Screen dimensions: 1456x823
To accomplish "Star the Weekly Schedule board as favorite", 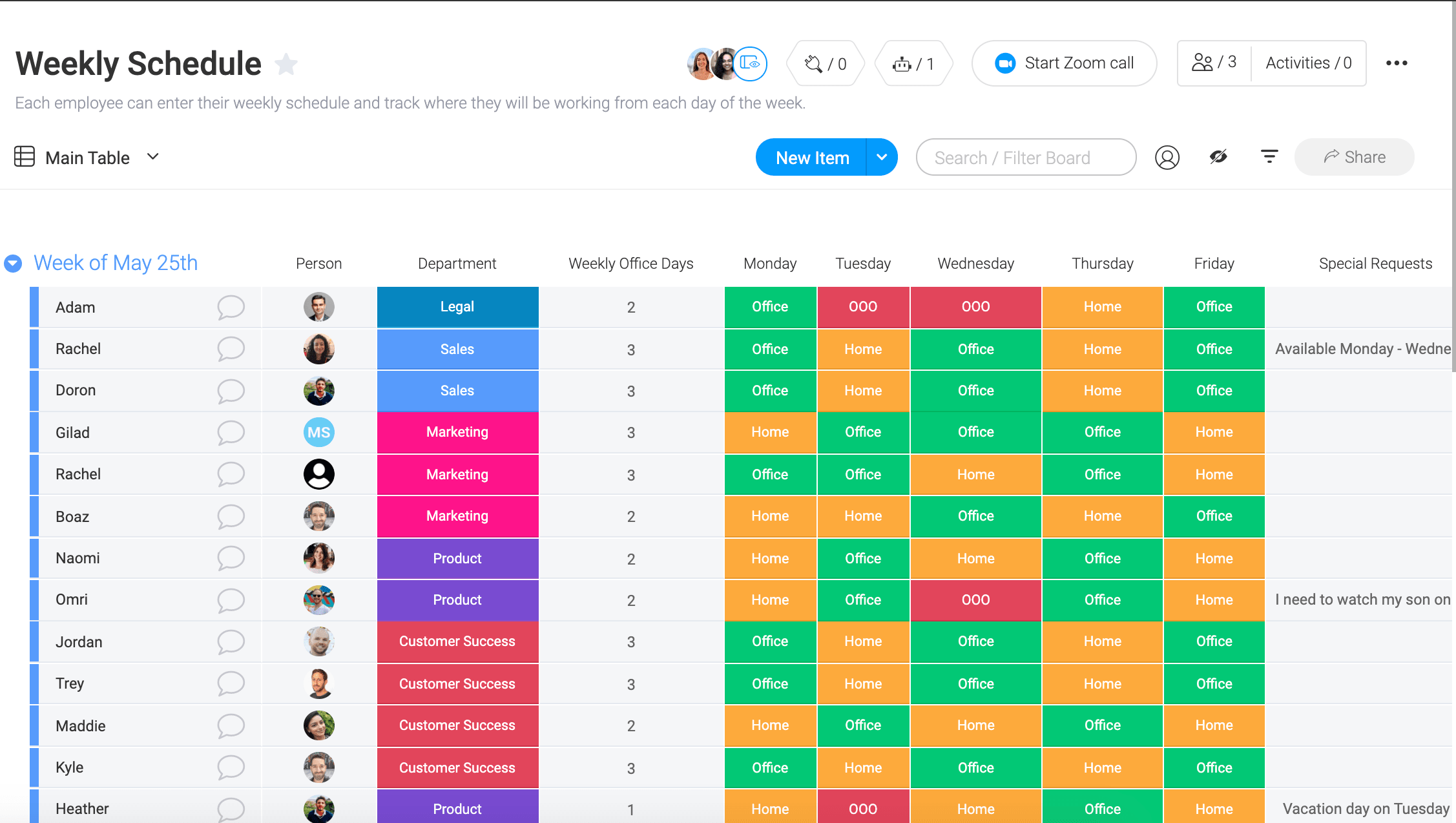I will coord(286,64).
